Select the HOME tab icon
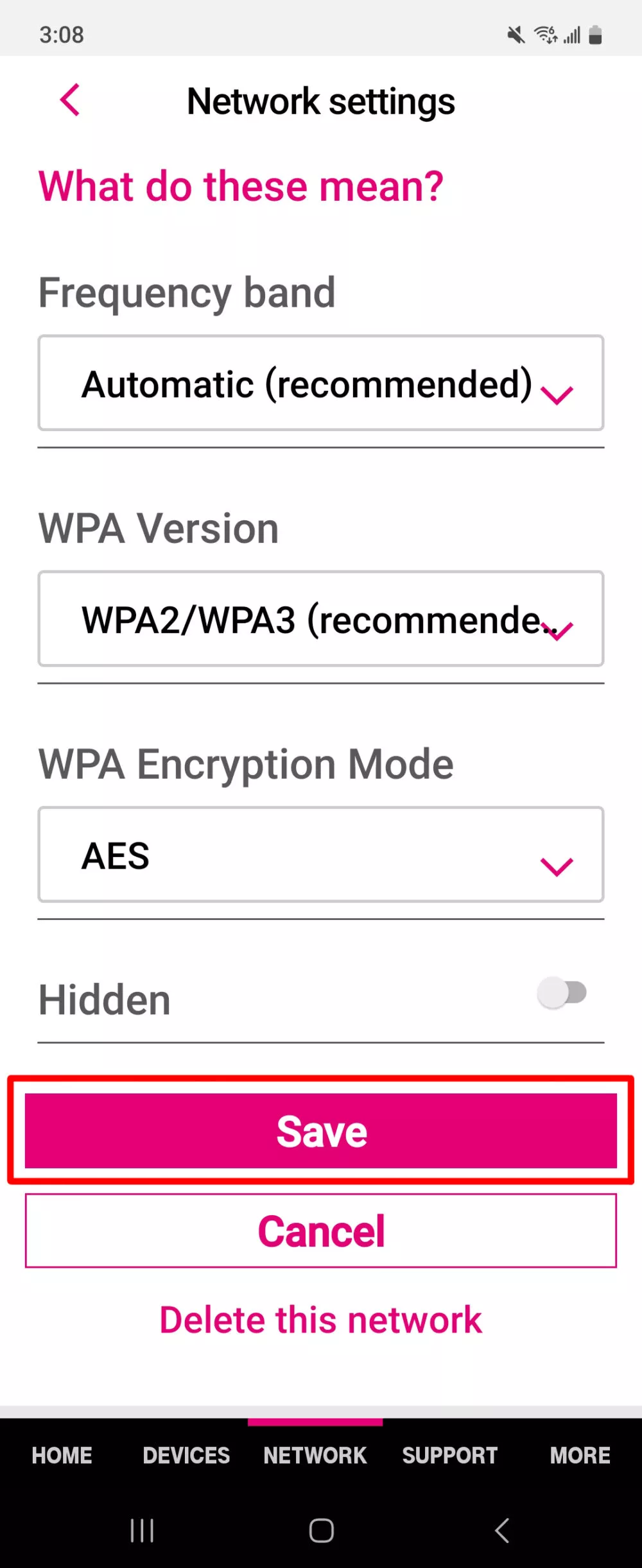The height and width of the screenshot is (1568, 642). (61, 1455)
